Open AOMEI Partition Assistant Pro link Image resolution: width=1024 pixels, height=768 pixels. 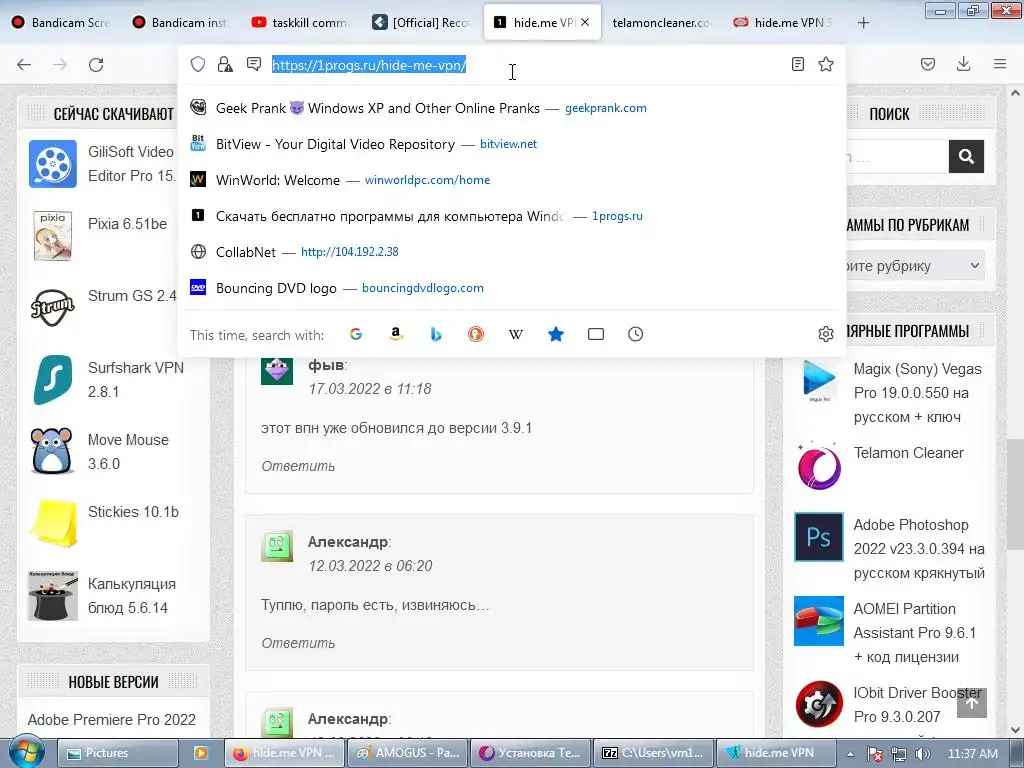(915, 633)
